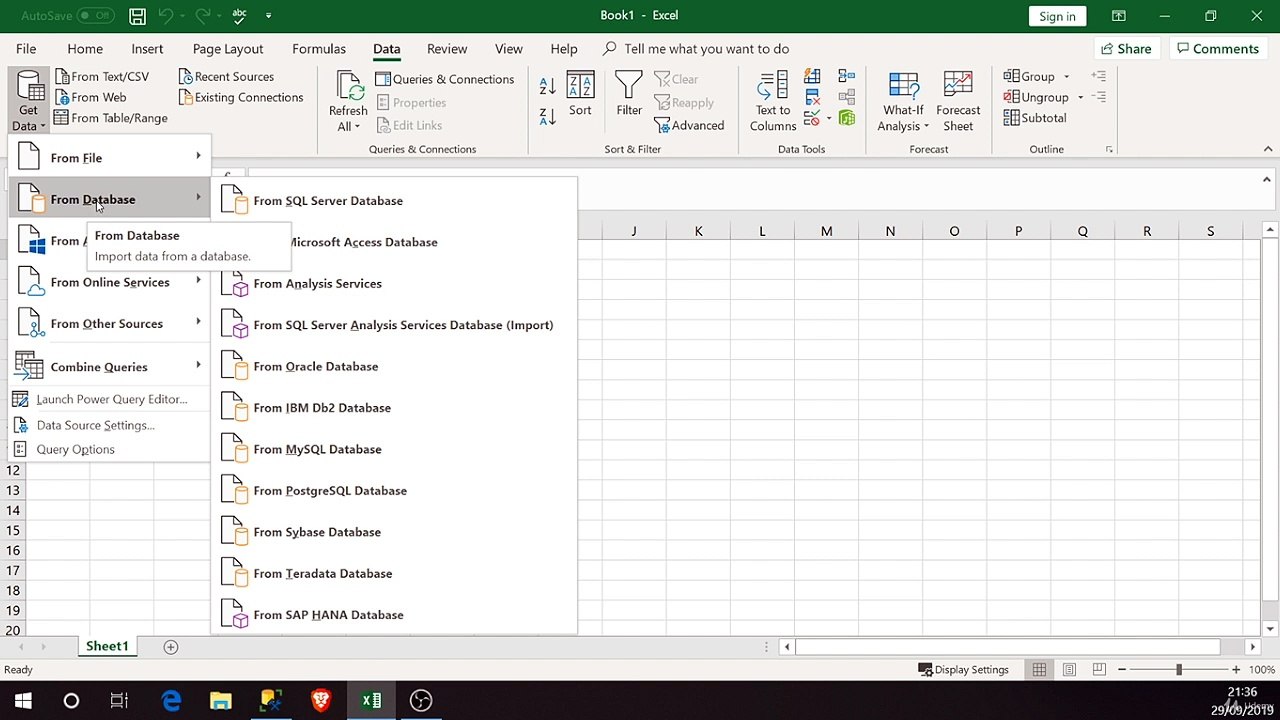Open the From File submenu

pyautogui.click(x=110, y=158)
